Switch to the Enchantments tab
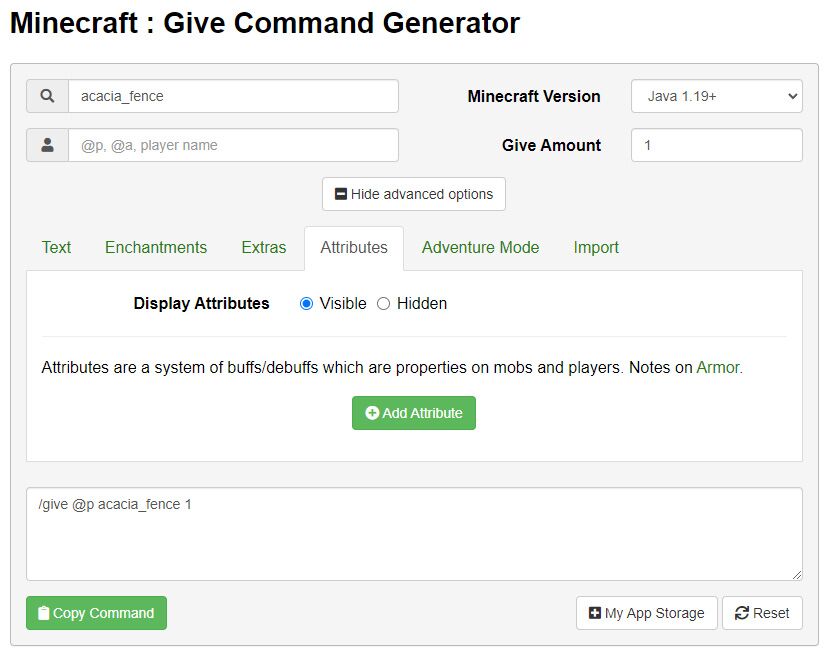 click(156, 248)
